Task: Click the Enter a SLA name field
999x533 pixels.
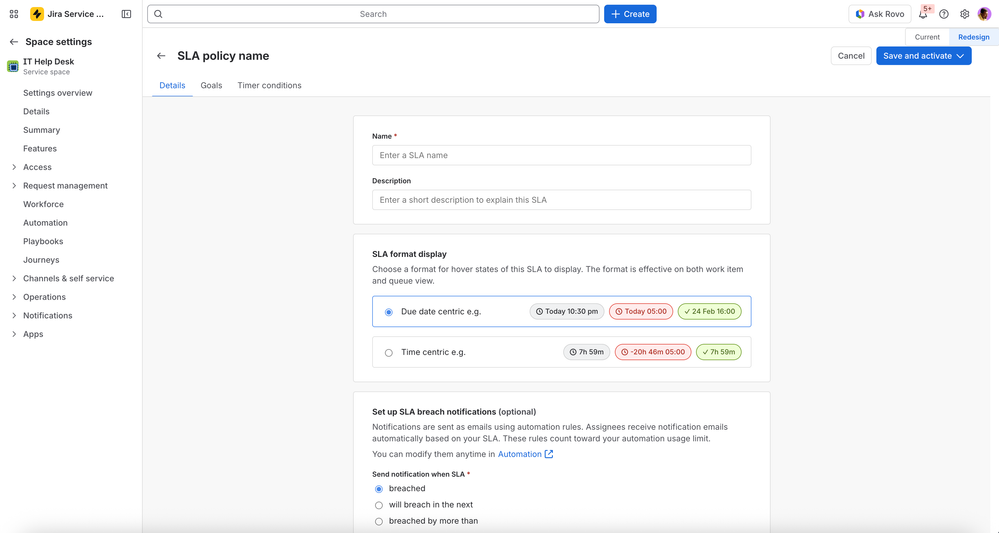Action: (x=561, y=155)
